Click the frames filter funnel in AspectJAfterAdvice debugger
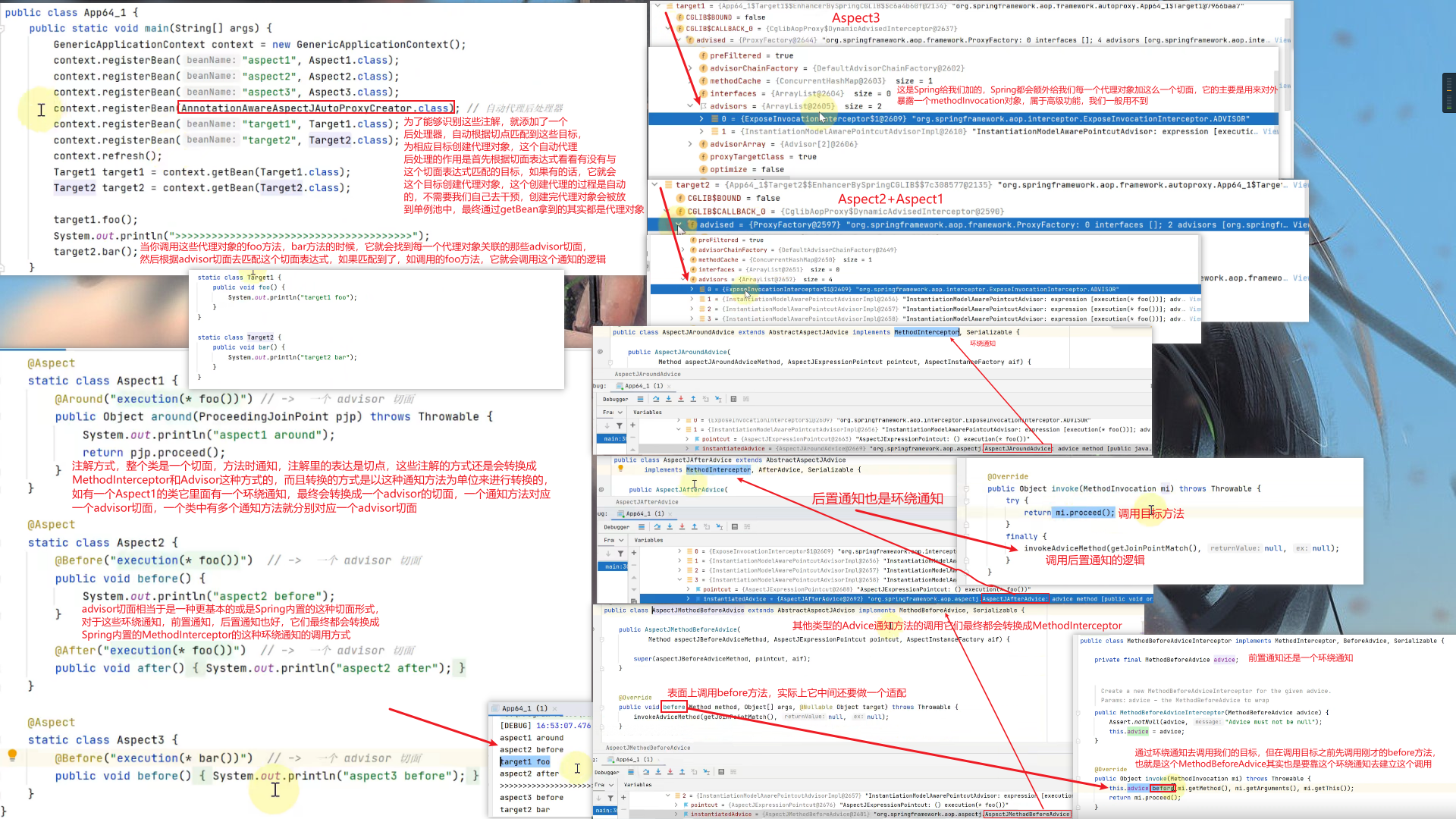The height and width of the screenshot is (819, 1456). click(620, 554)
